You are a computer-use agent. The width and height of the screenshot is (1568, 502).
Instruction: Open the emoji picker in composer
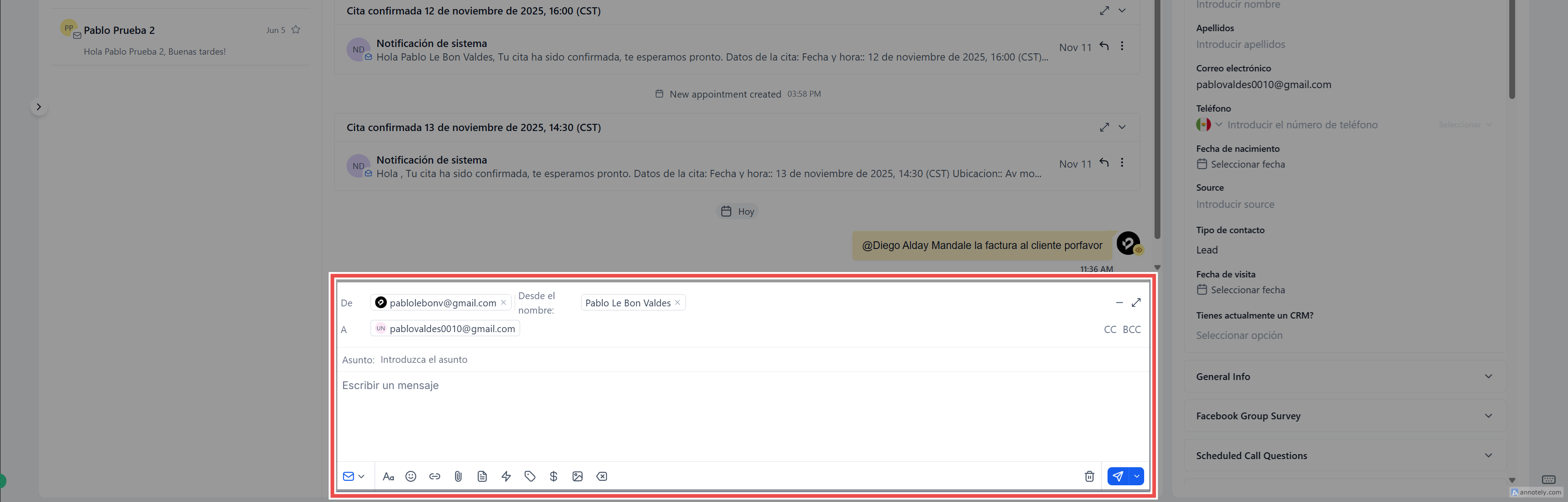point(411,476)
